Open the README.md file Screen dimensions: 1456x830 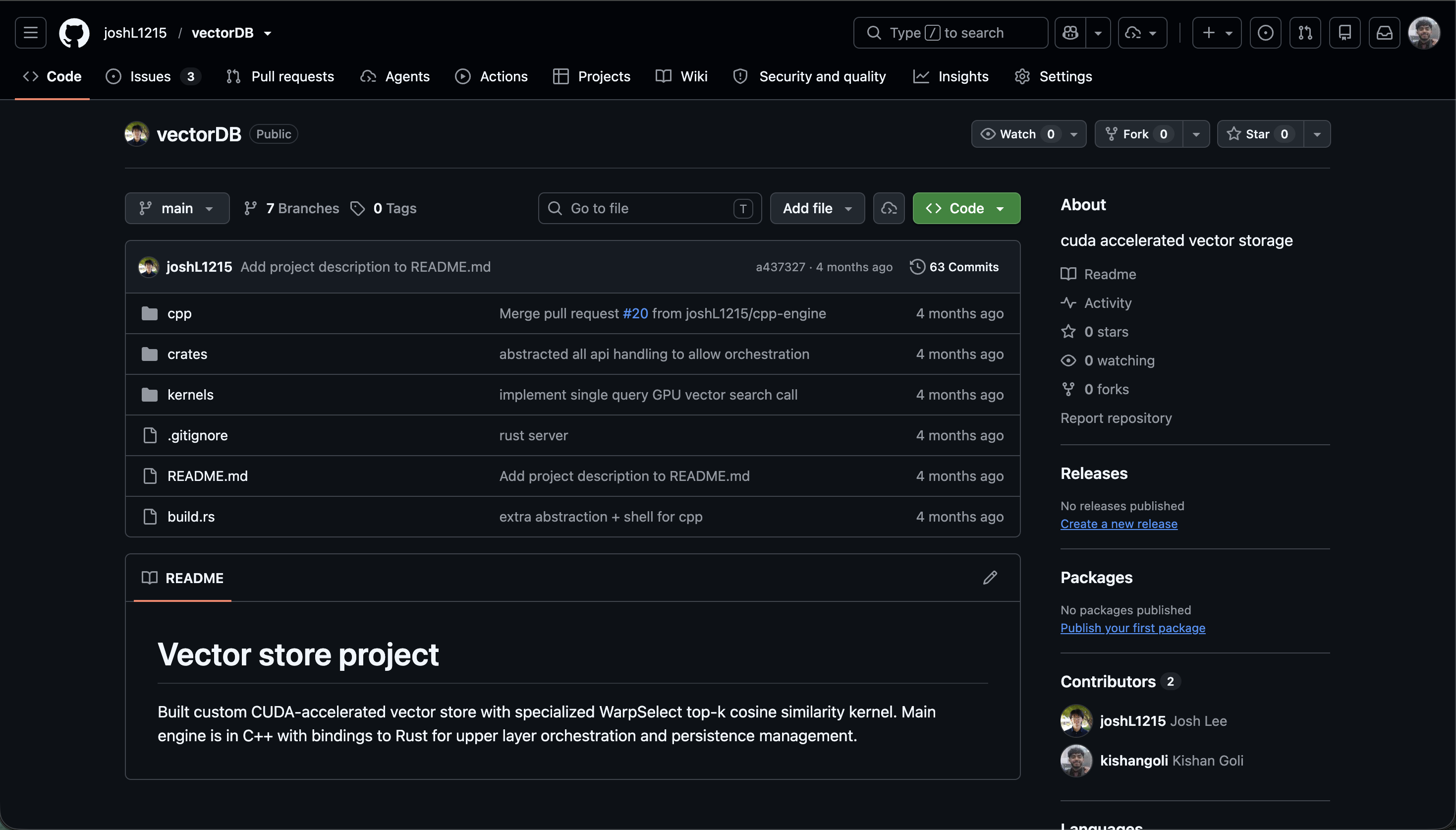(207, 475)
